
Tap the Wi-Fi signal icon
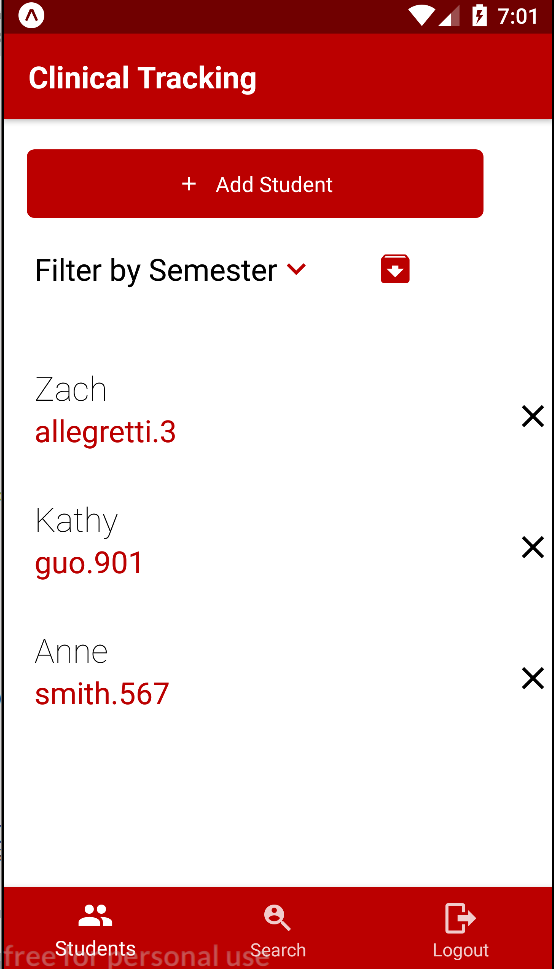pyautogui.click(x=422, y=16)
